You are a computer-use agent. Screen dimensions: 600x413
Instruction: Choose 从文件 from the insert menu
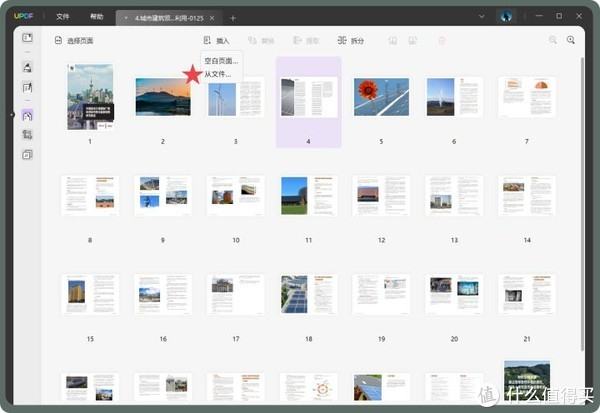coord(218,74)
